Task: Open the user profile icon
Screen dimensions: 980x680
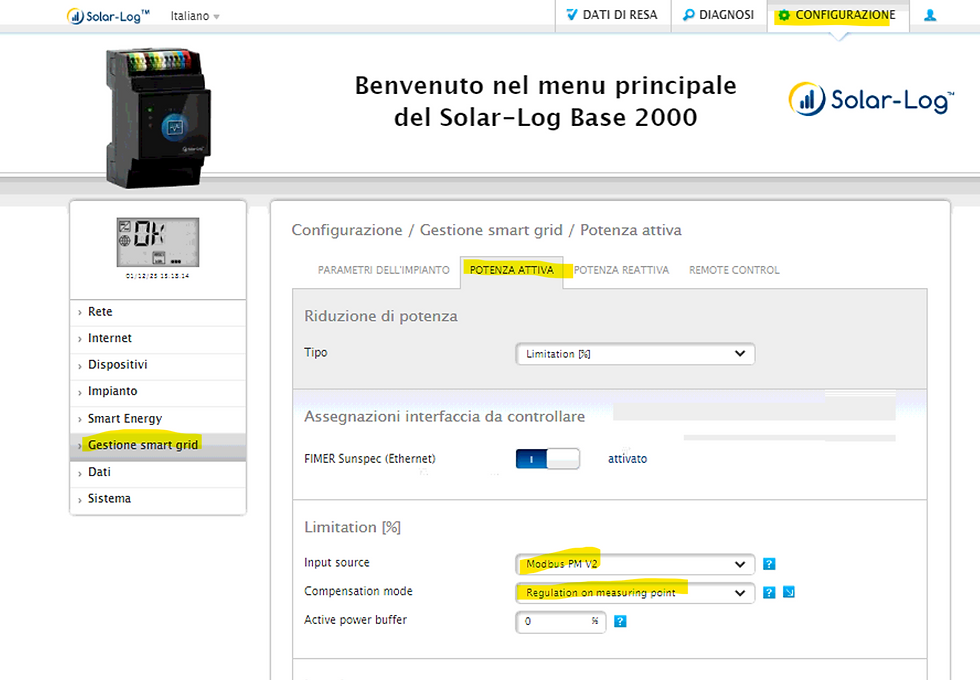Action: click(x=930, y=15)
